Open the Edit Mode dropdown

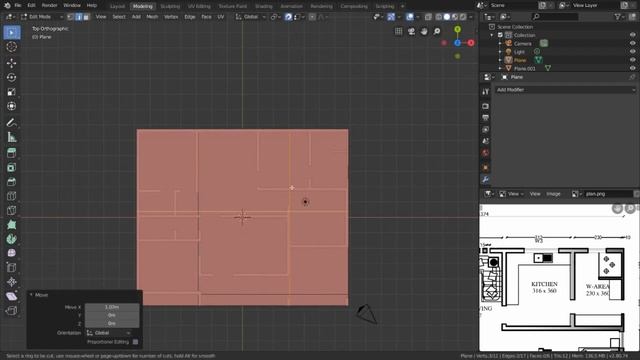(42, 17)
